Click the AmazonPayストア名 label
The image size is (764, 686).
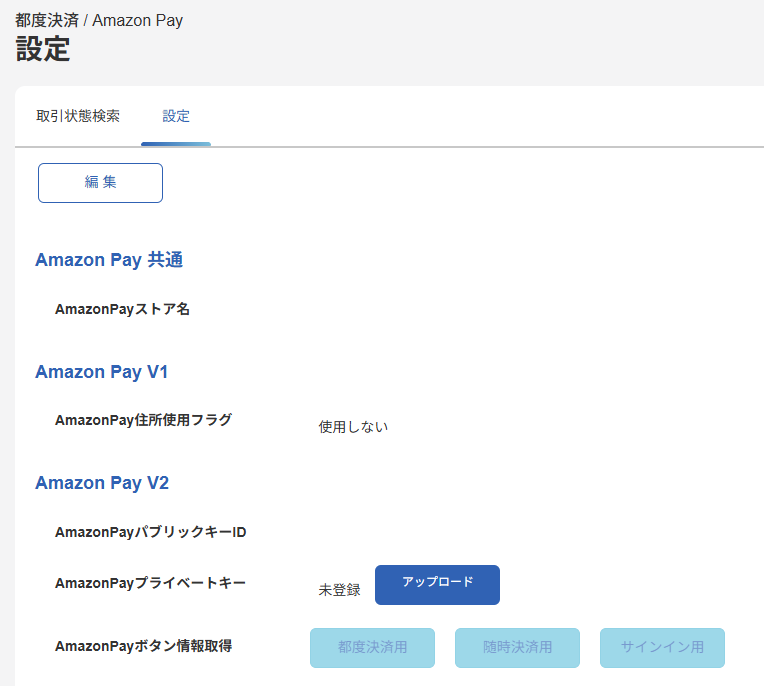(x=122, y=309)
